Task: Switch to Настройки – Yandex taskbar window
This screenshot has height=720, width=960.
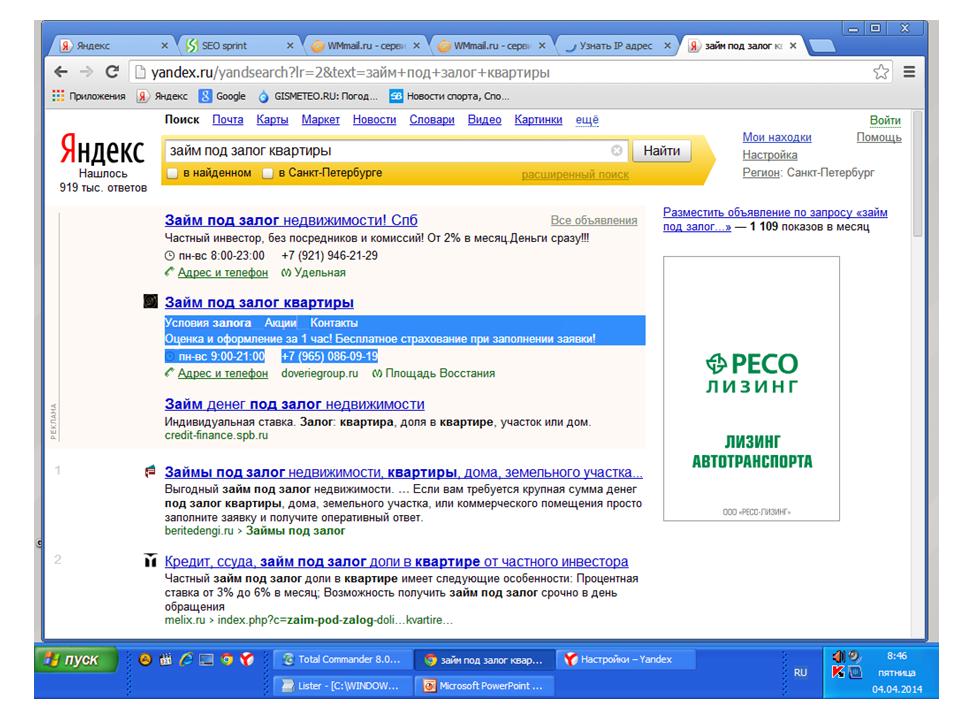Action: [x=626, y=659]
